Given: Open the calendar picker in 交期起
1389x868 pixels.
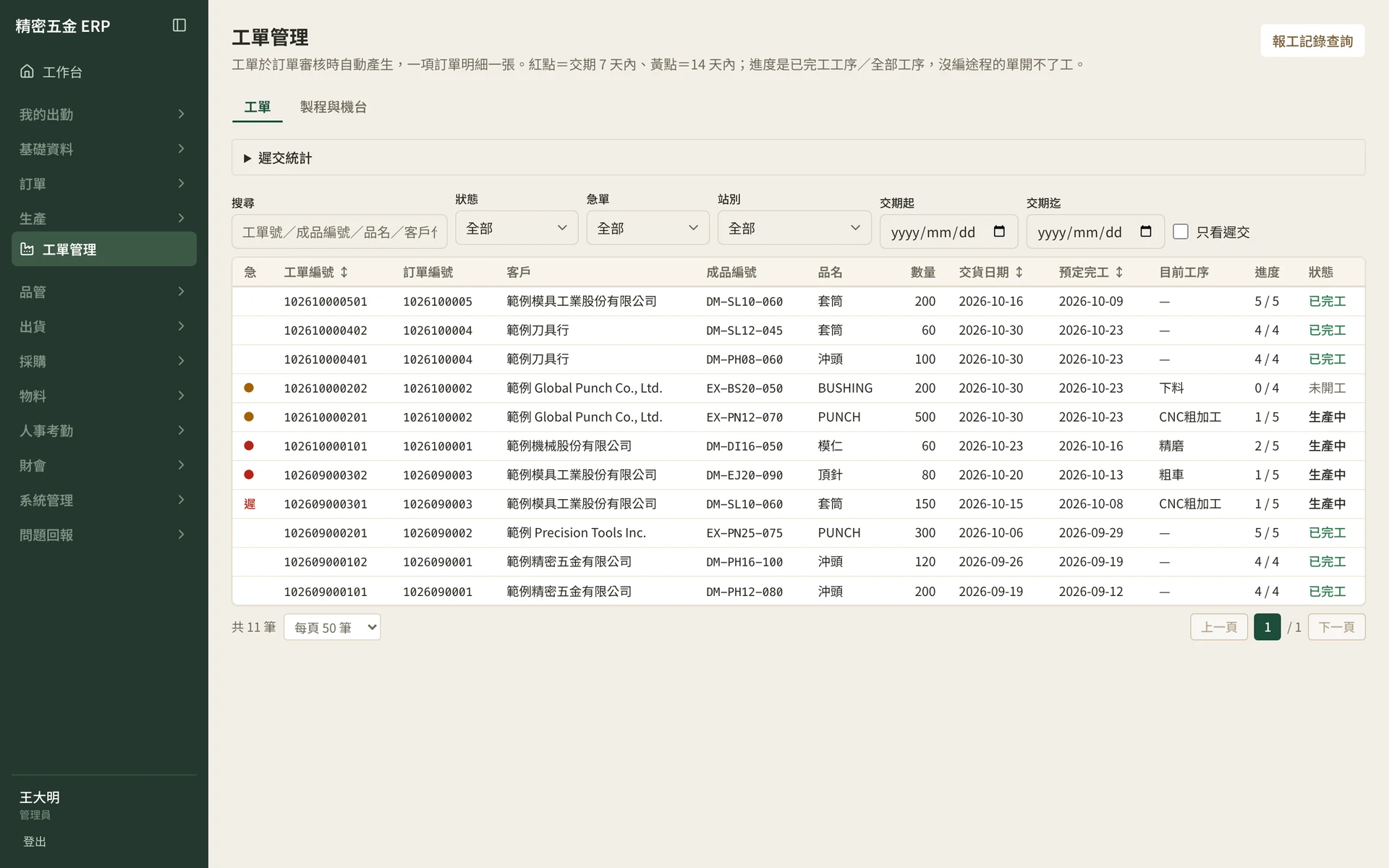Looking at the screenshot, I should point(999,231).
